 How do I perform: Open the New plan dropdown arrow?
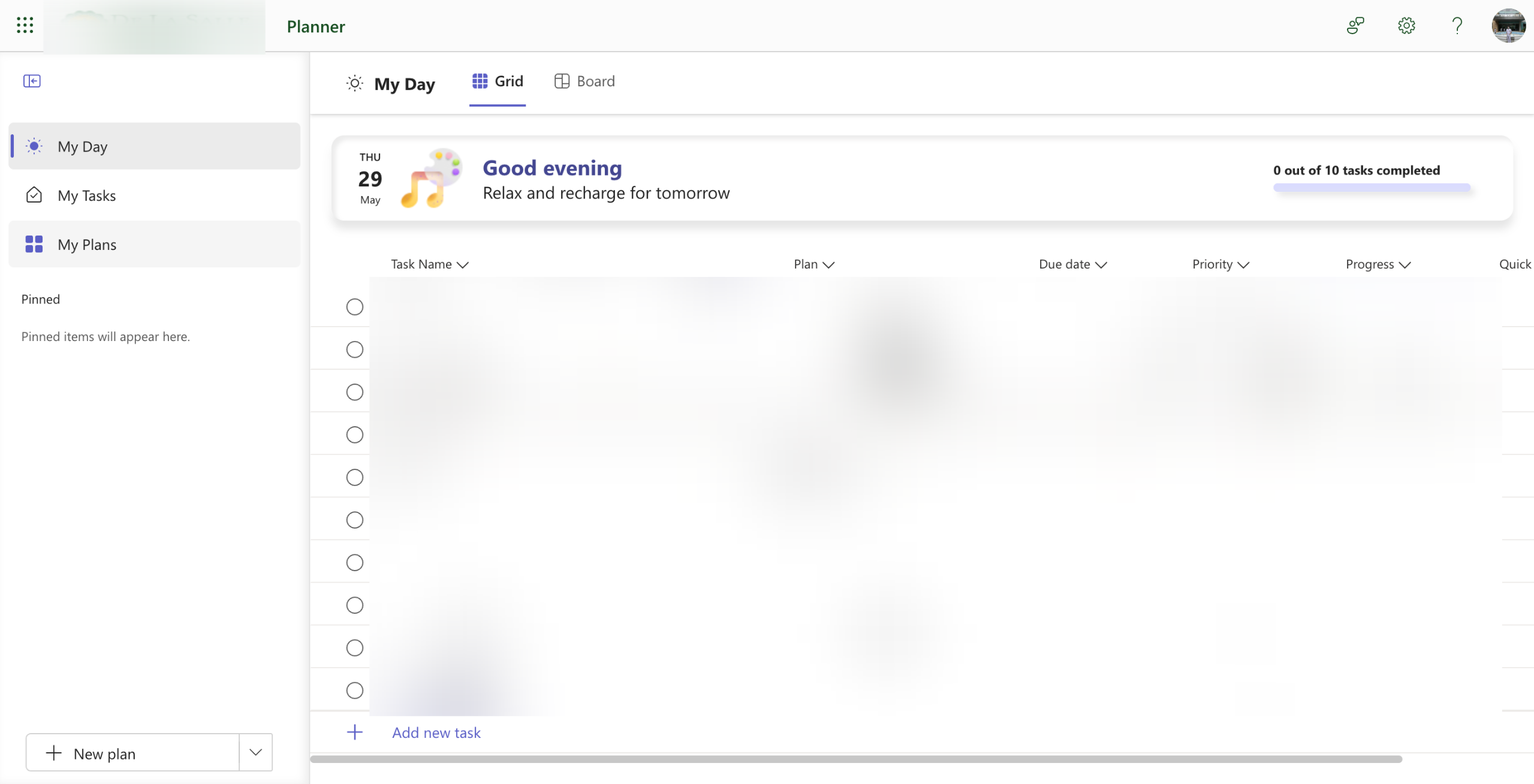pos(255,752)
